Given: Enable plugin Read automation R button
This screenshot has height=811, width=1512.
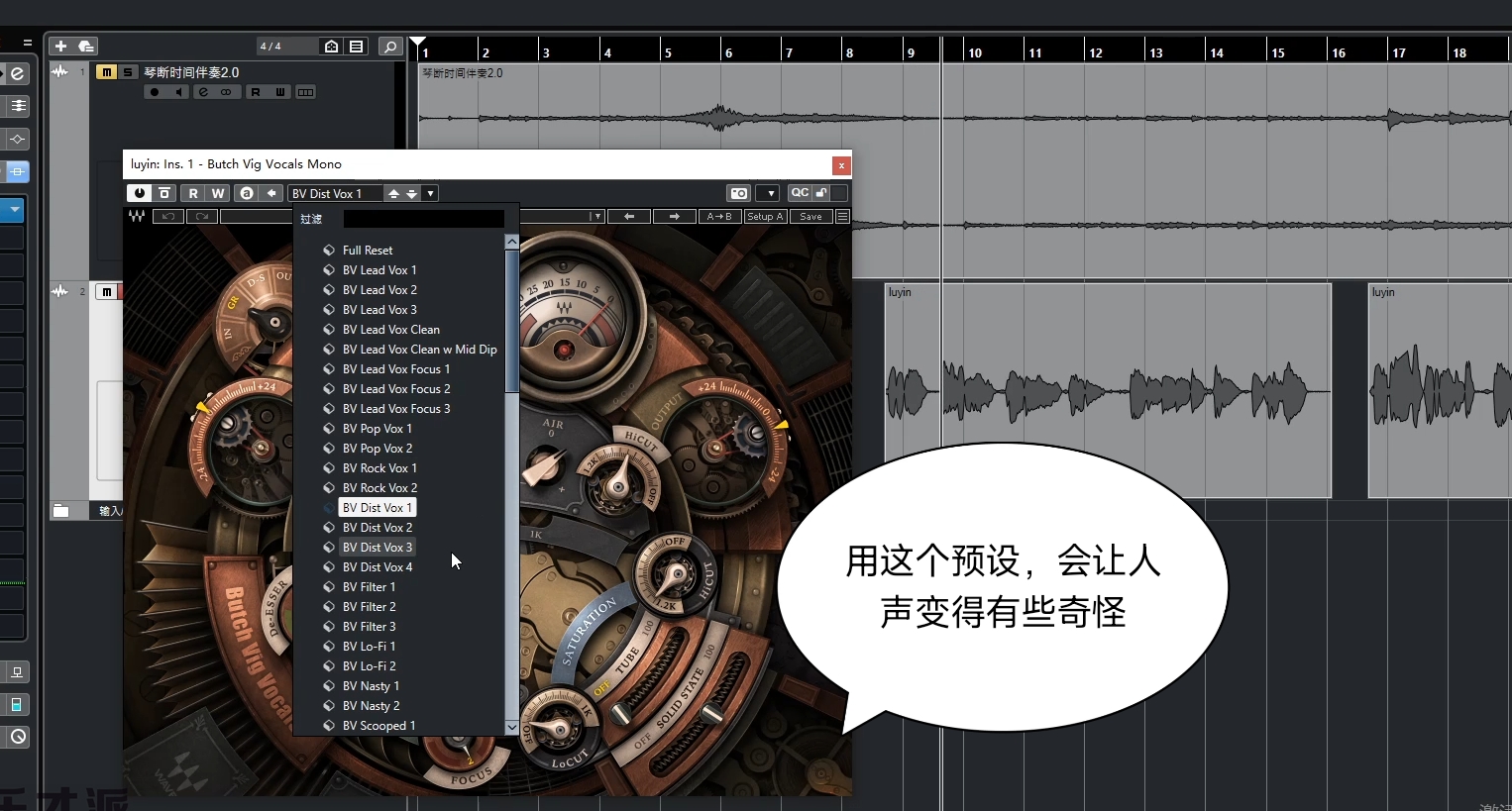Looking at the screenshot, I should [x=193, y=193].
